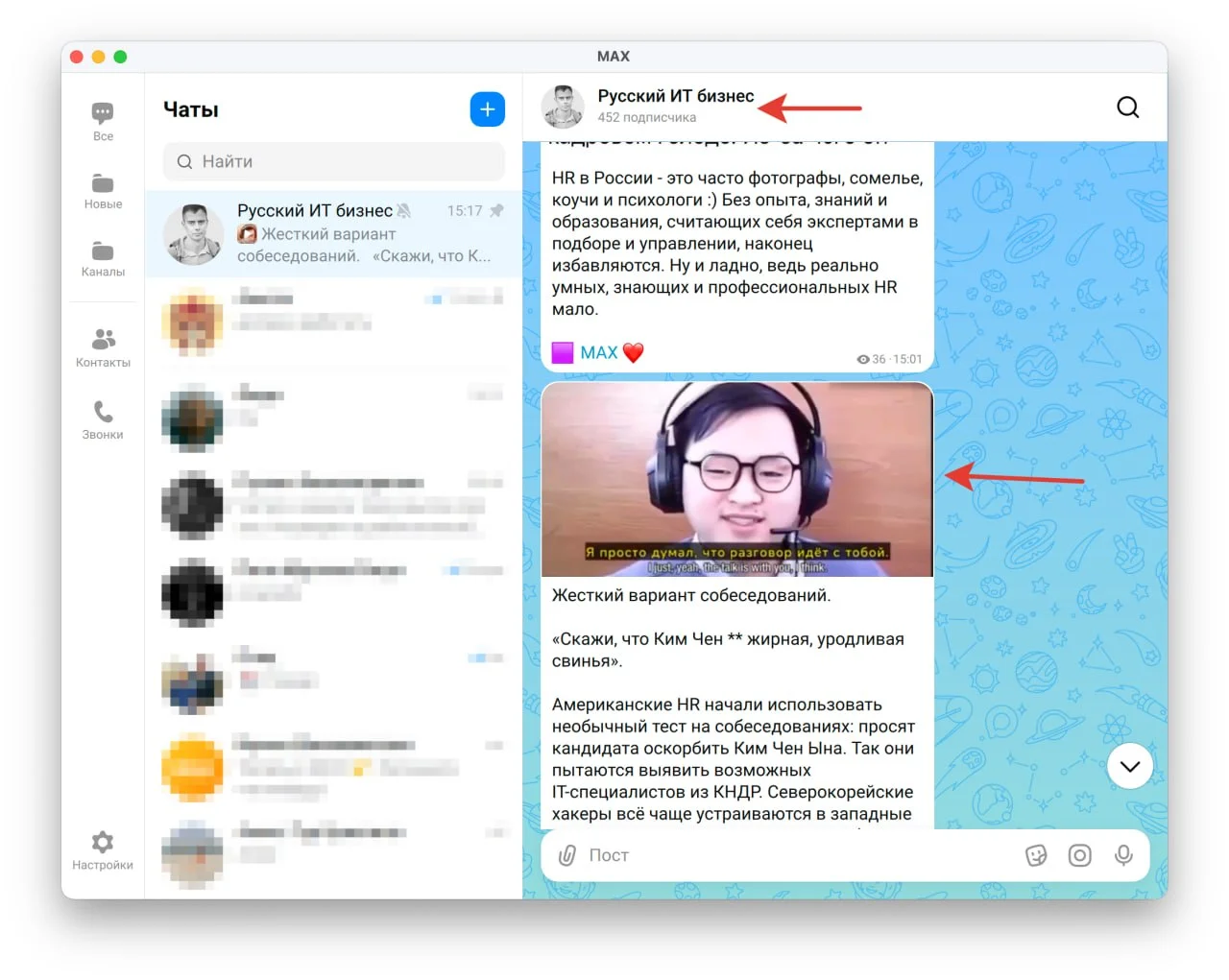Click the "452 подписчика" subscriber count
This screenshot has height=980, width=1229.
pos(647,117)
